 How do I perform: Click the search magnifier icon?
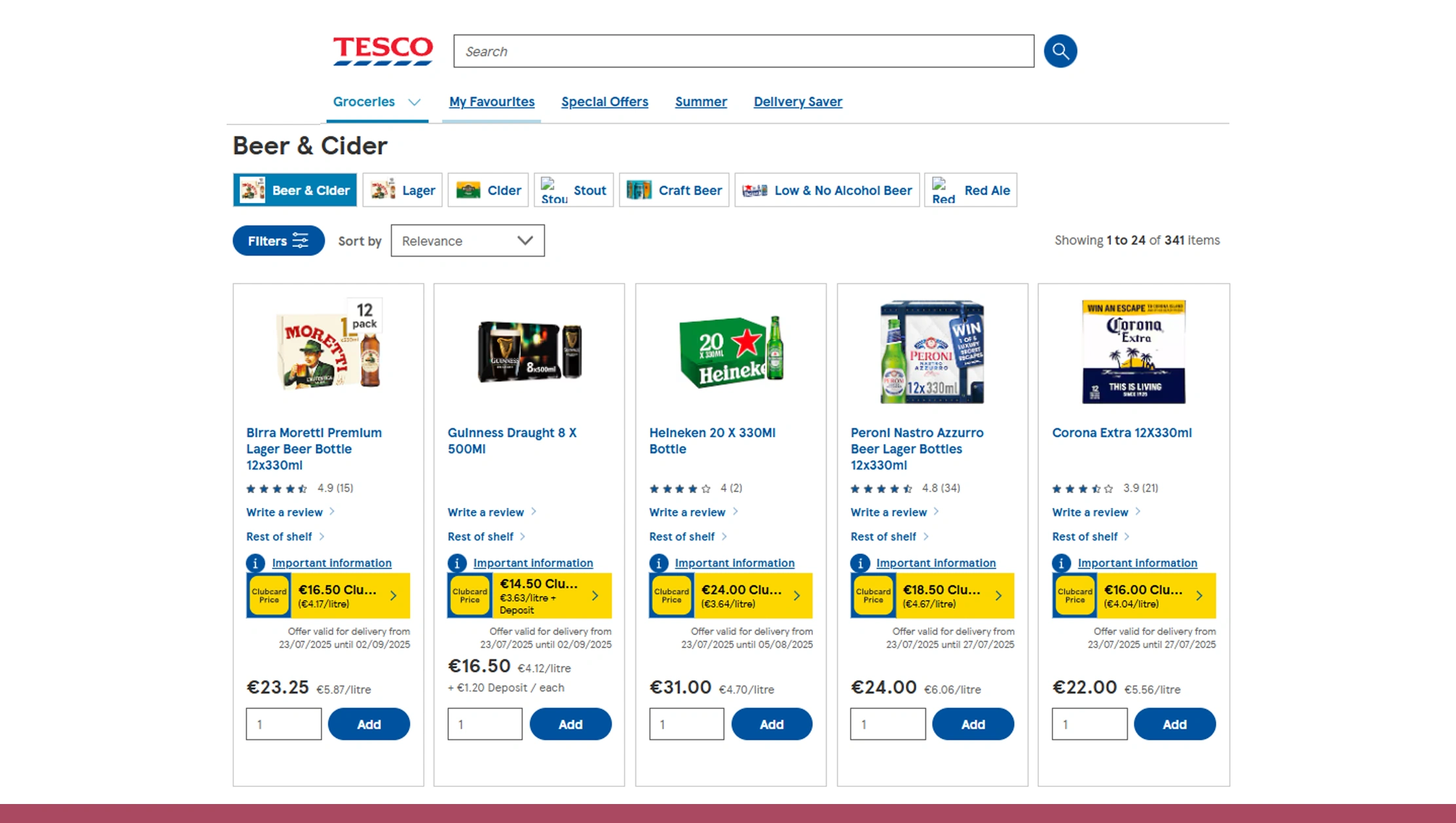click(1060, 50)
